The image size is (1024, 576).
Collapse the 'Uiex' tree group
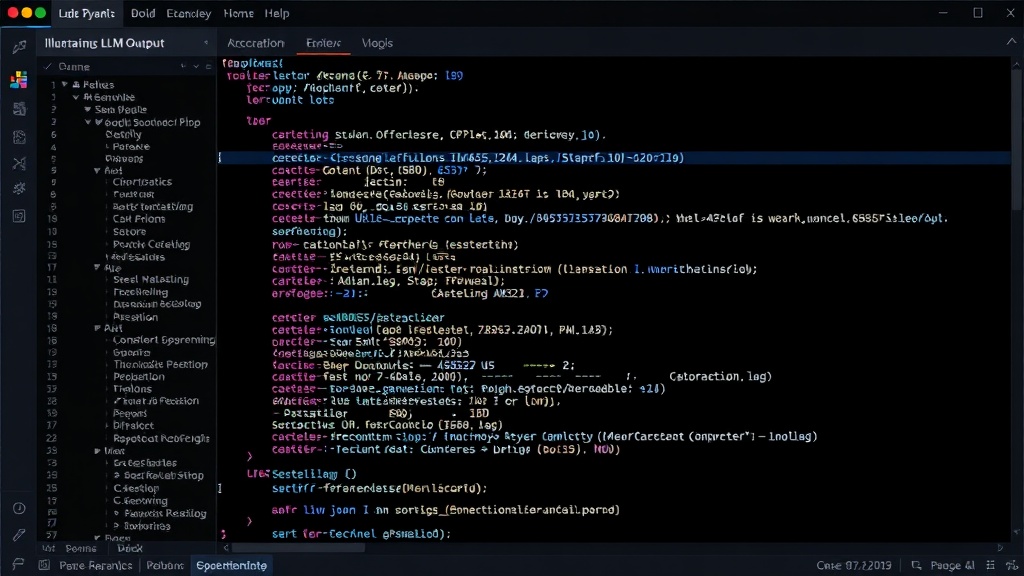tap(97, 451)
